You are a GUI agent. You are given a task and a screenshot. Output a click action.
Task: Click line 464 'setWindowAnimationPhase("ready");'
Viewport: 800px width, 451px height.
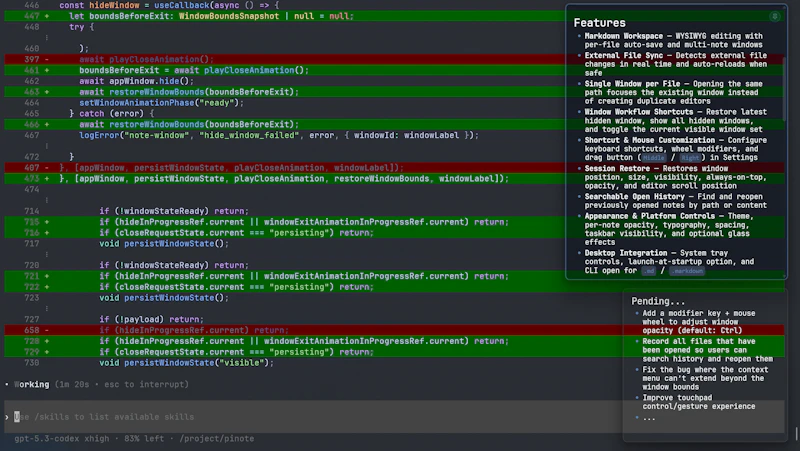coord(161,103)
